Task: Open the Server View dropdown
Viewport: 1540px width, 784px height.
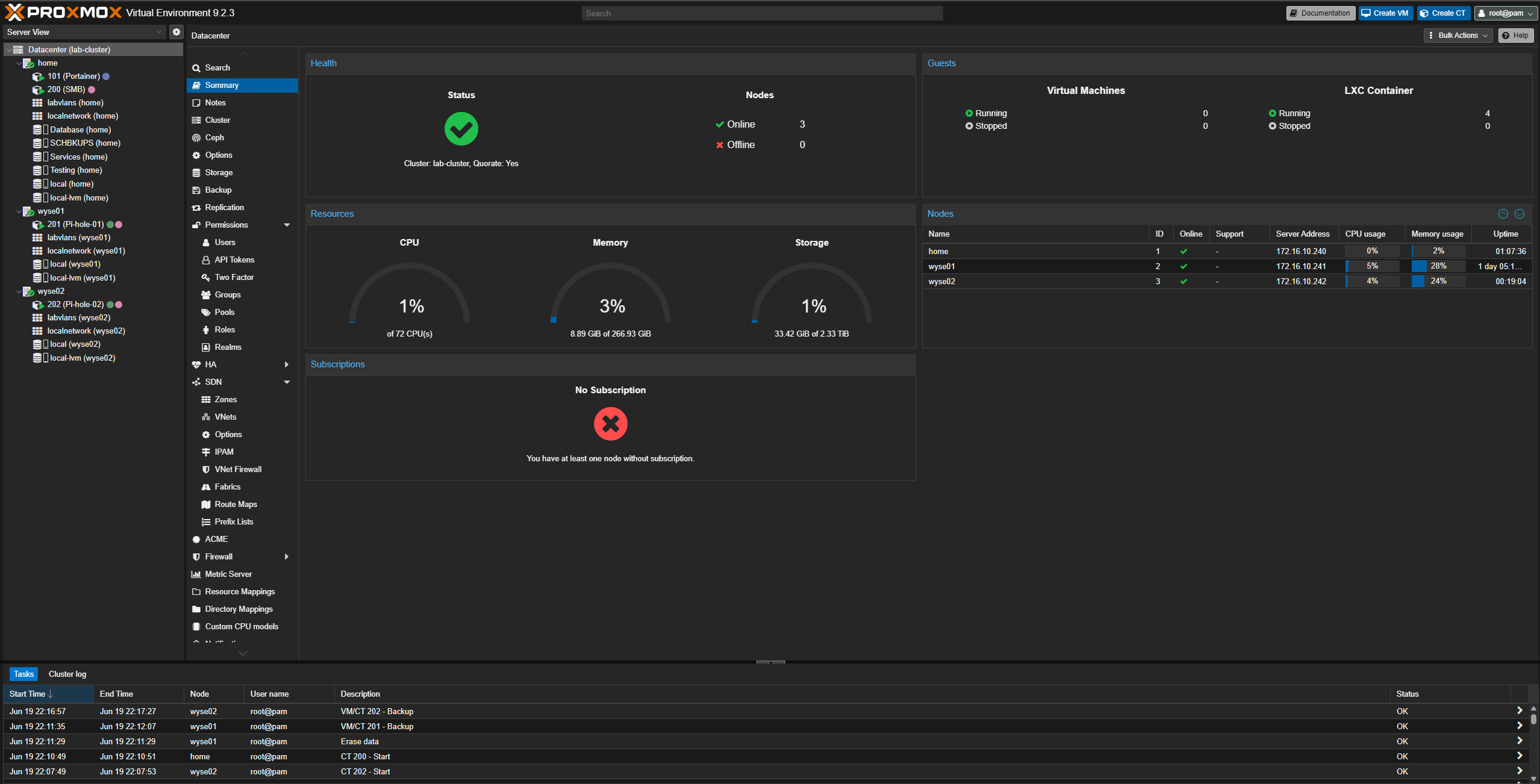Action: (x=84, y=32)
